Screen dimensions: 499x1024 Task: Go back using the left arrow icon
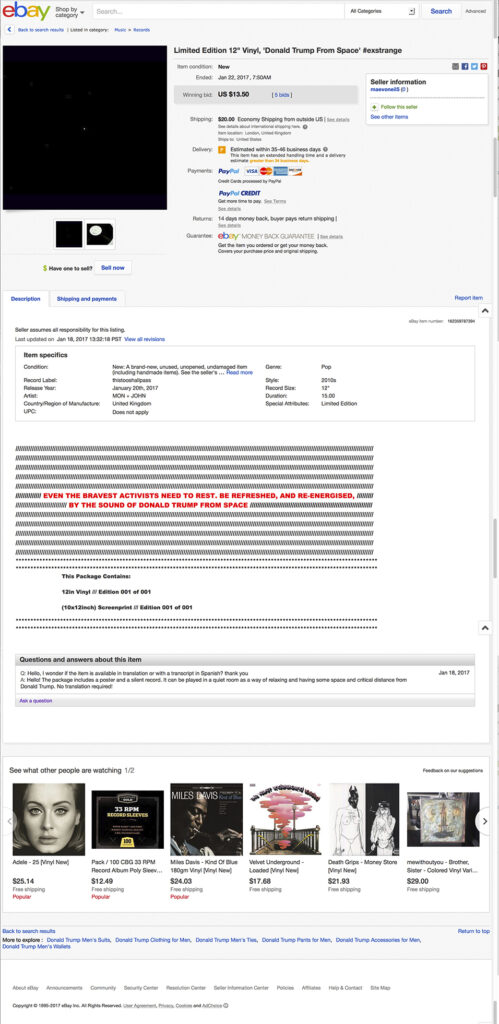tap(9, 29)
